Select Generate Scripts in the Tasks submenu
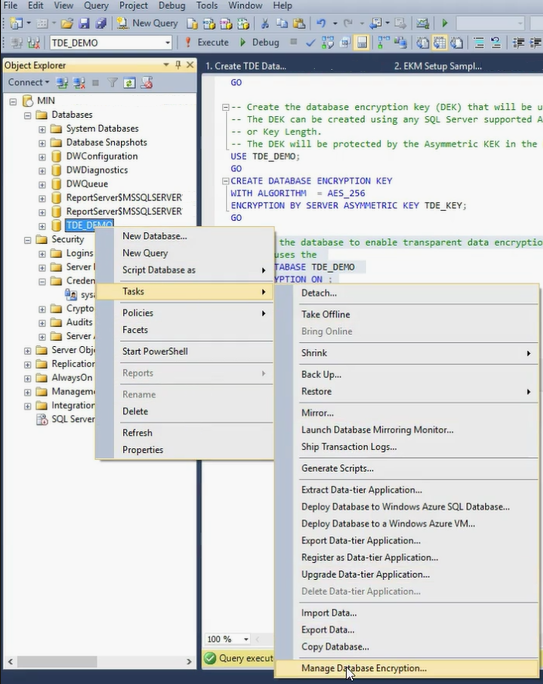Viewport: 543px width, 684px height. point(407,469)
